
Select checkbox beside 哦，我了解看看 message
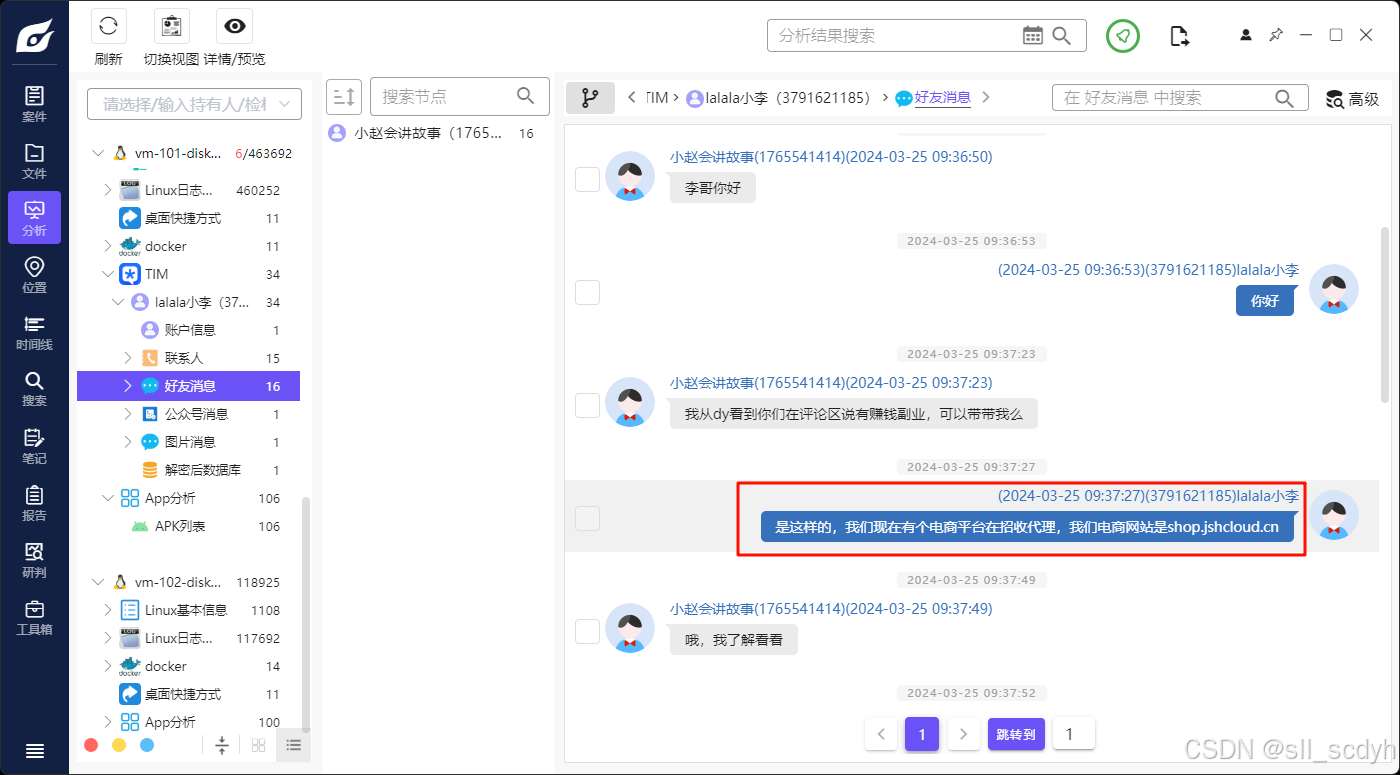[587, 631]
